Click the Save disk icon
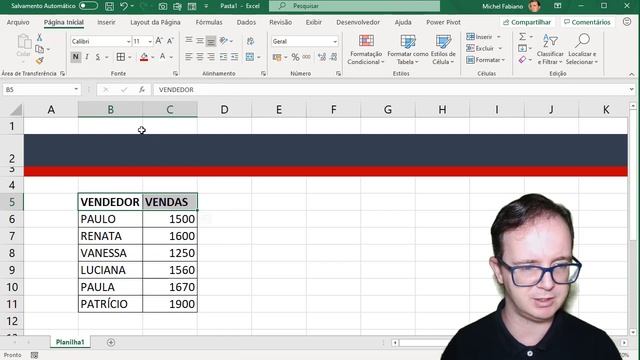Image resolution: width=640 pixels, height=360 pixels. [109, 6]
